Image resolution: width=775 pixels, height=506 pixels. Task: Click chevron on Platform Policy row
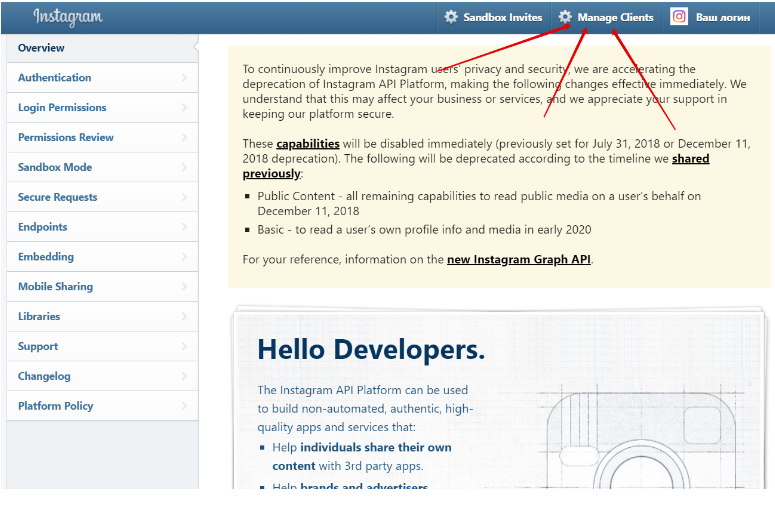coord(184,406)
